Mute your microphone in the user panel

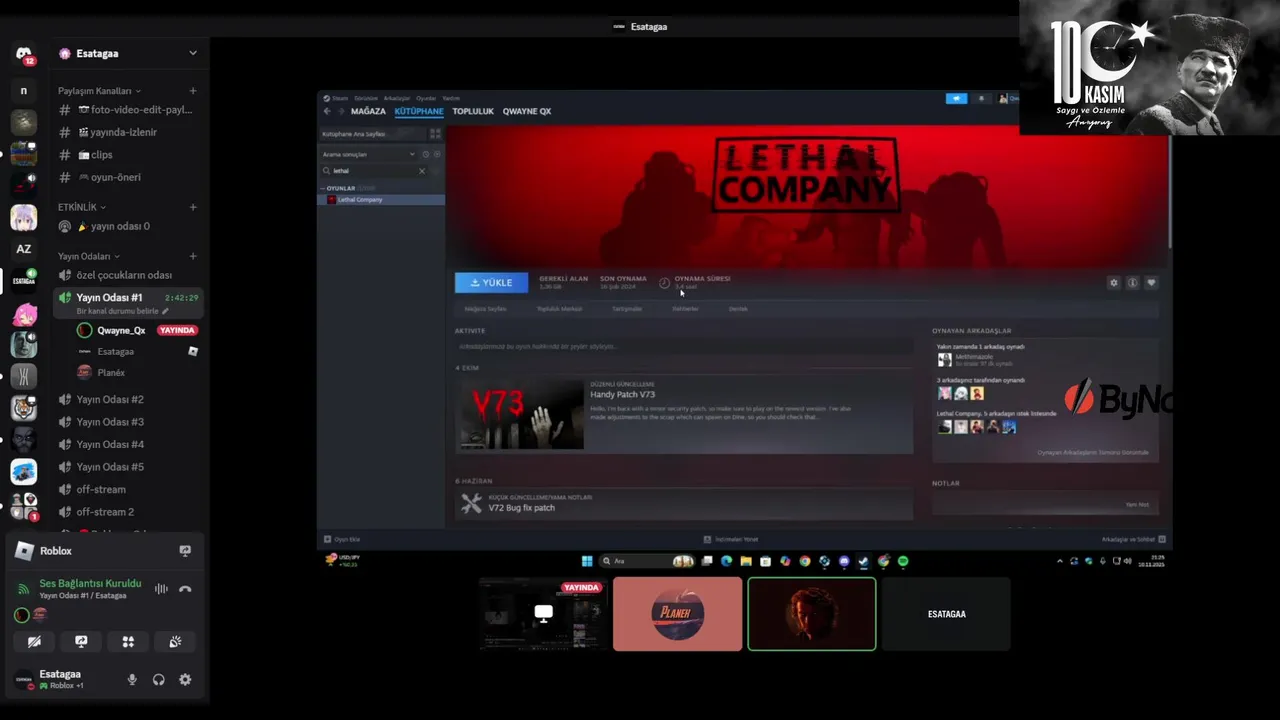click(132, 680)
